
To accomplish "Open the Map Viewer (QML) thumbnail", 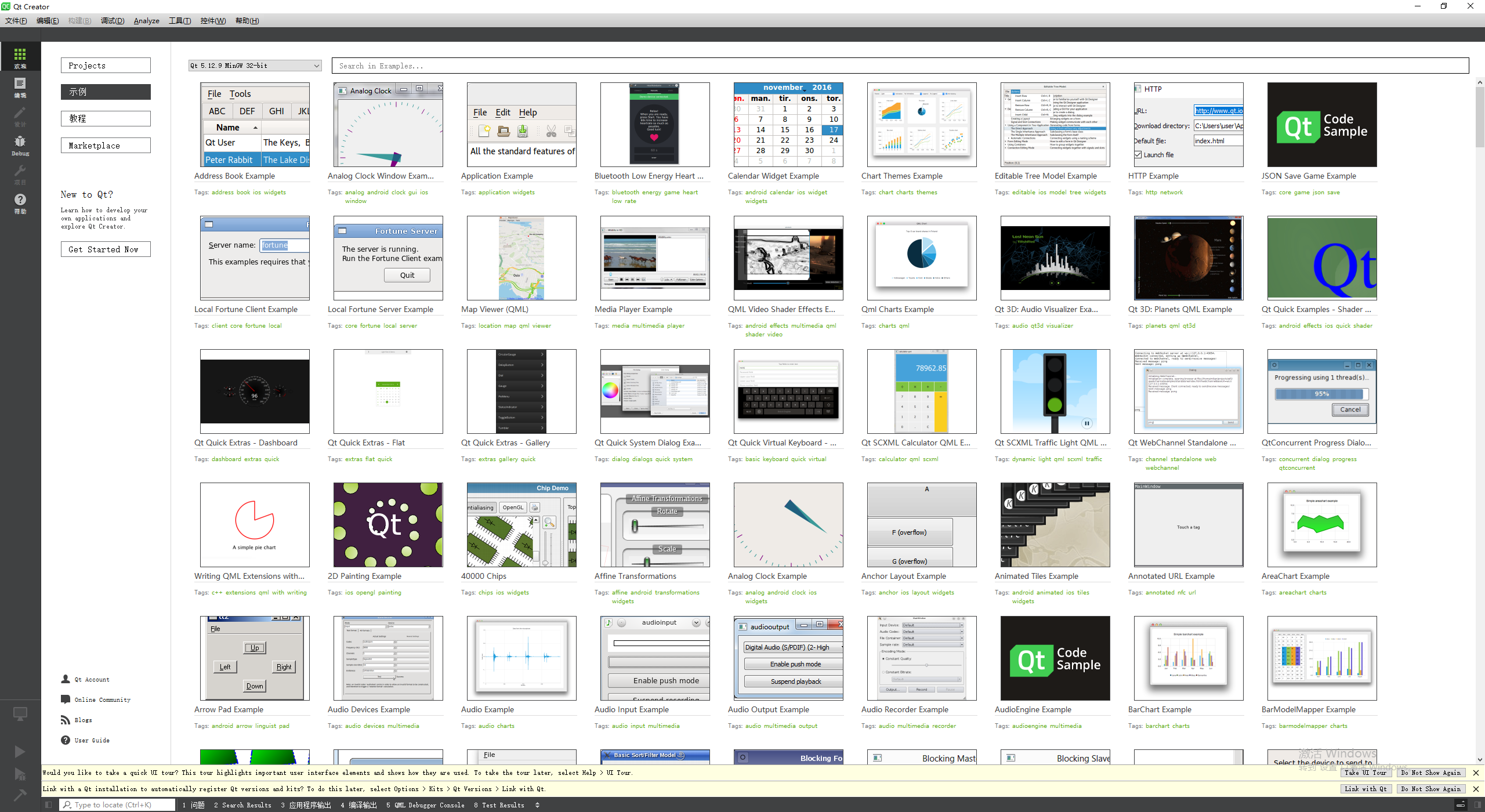I will click(x=521, y=258).
